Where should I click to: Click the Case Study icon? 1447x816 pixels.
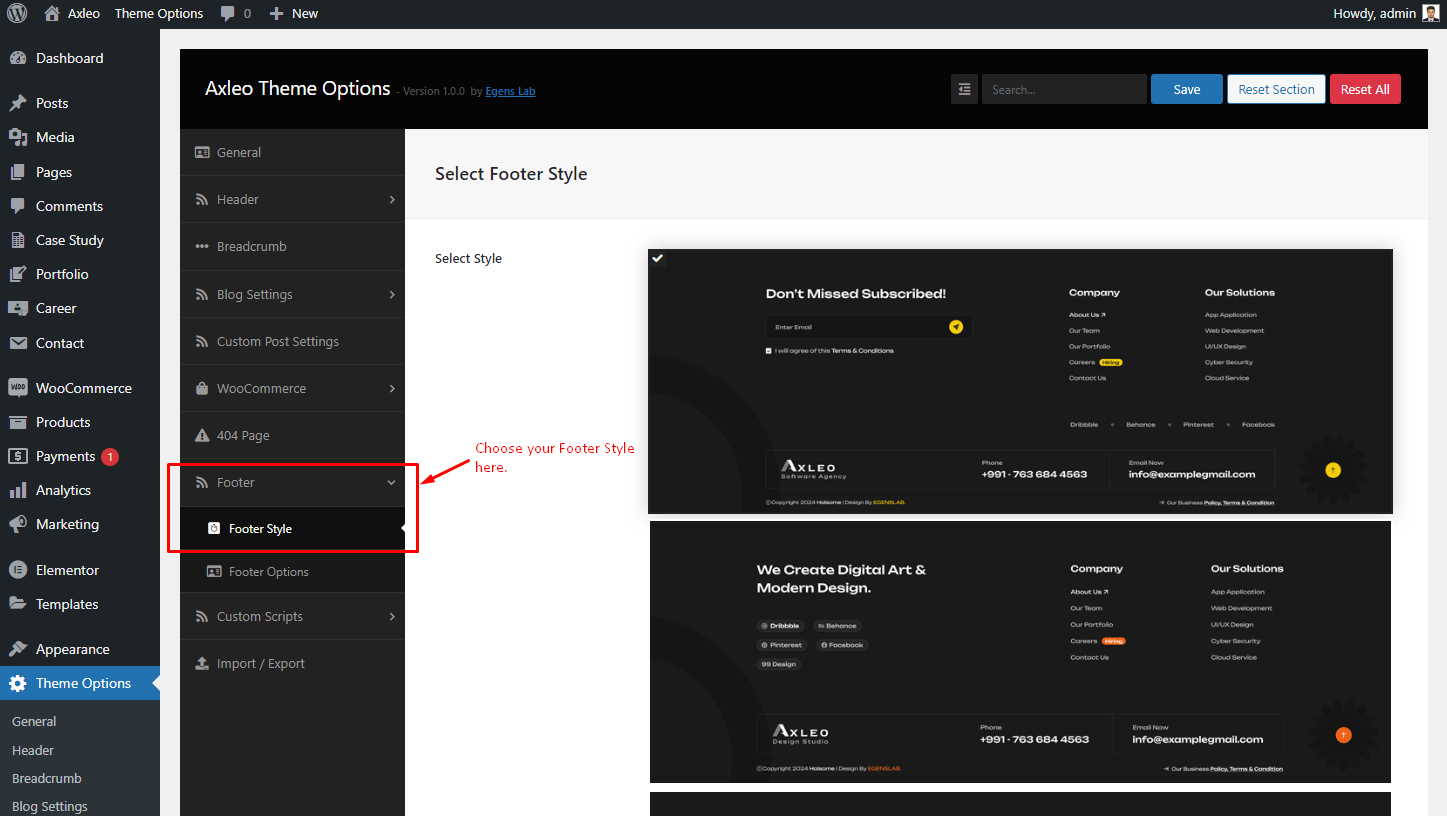18,240
